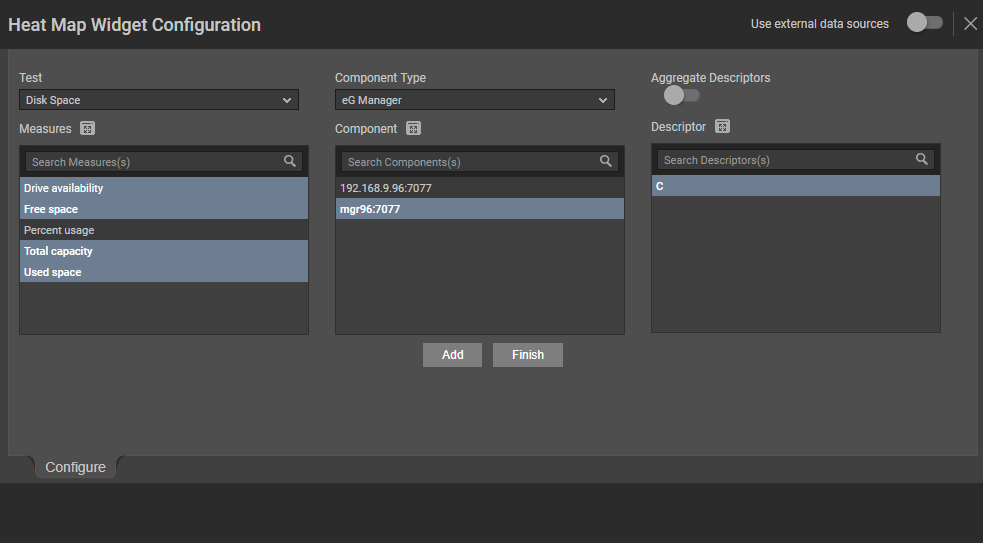Focus the Search Measures input field
983x543 pixels.
(x=153, y=162)
